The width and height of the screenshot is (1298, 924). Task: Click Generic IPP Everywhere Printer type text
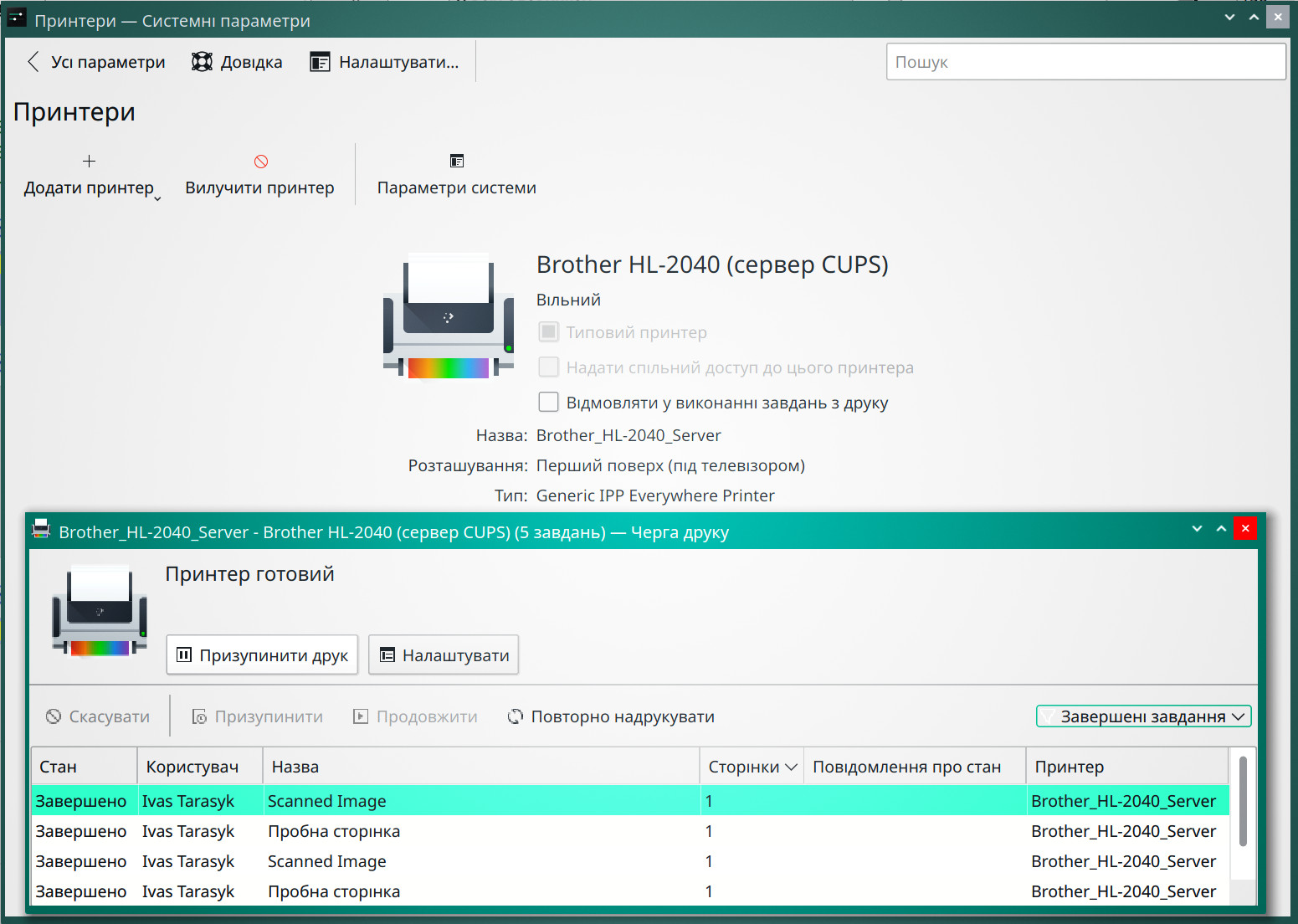(655, 495)
